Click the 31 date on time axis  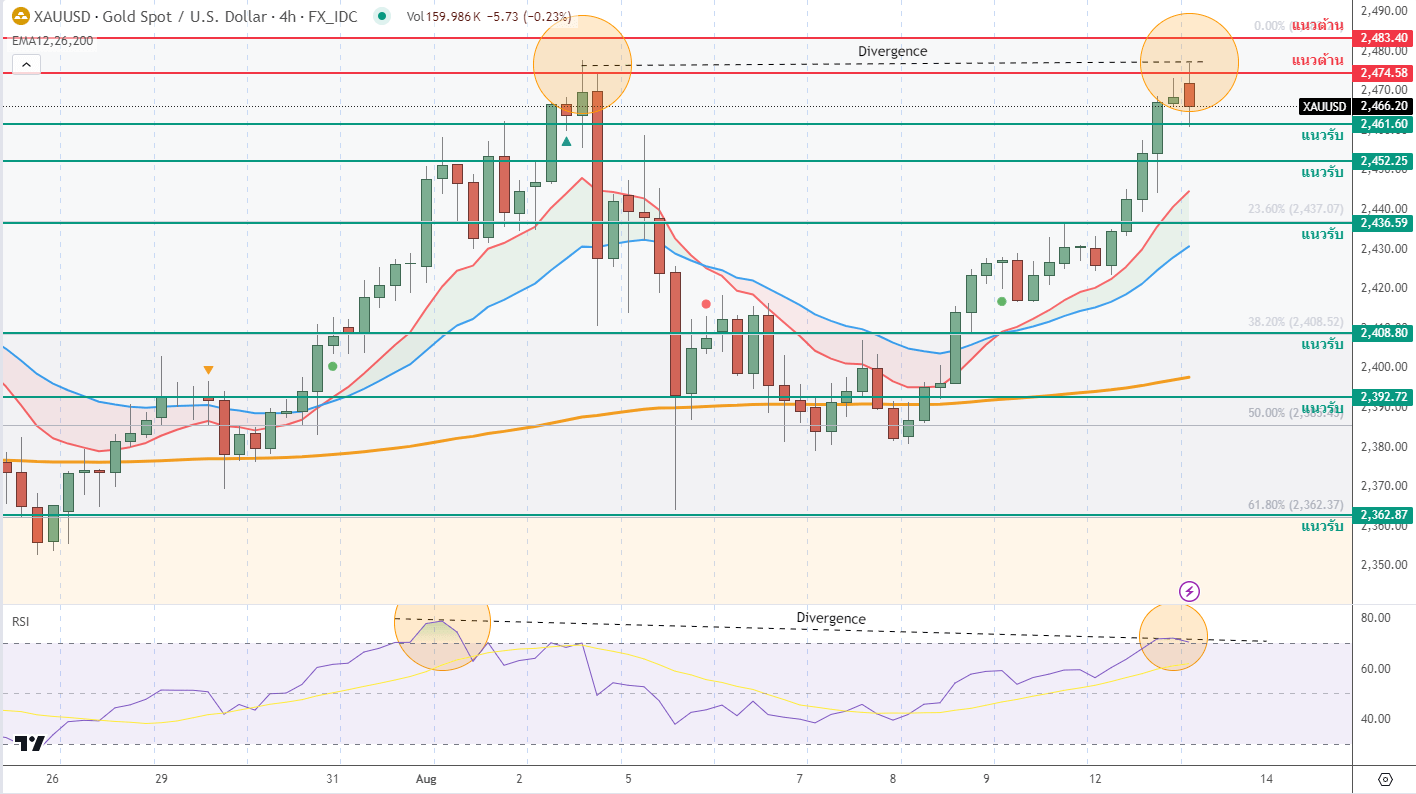334,779
